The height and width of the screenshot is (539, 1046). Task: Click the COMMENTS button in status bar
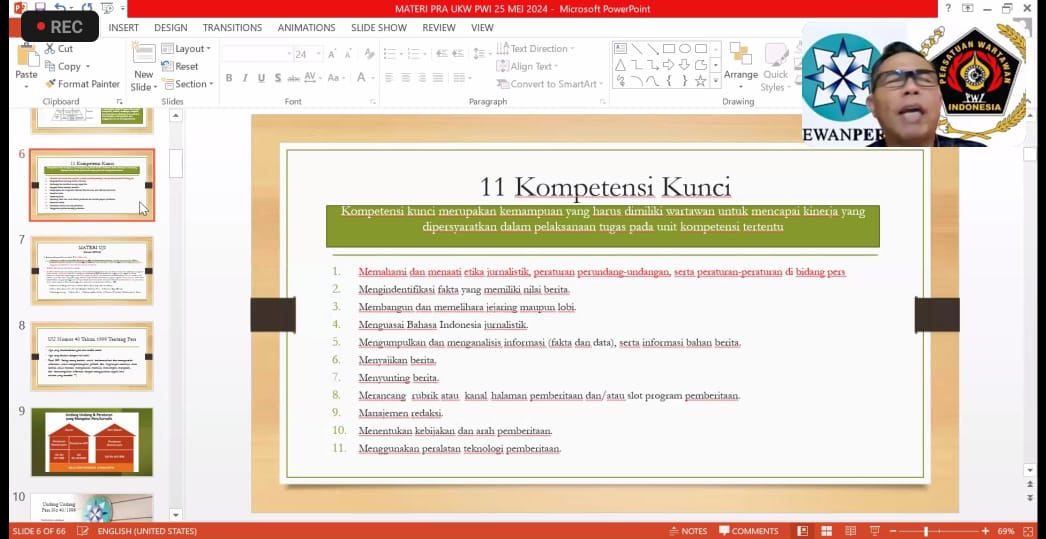click(x=749, y=531)
